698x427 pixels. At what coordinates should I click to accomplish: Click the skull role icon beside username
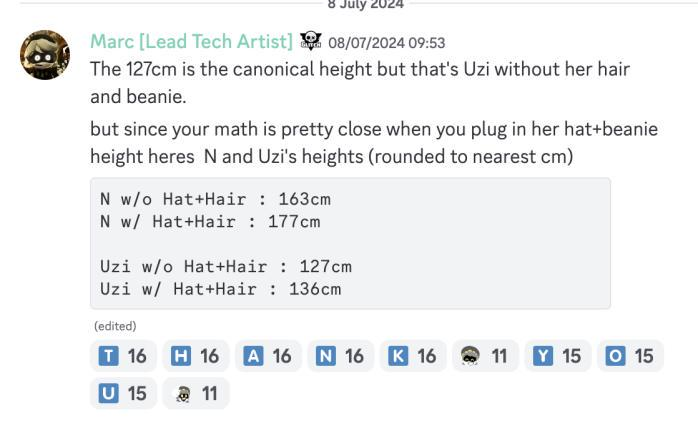310,42
